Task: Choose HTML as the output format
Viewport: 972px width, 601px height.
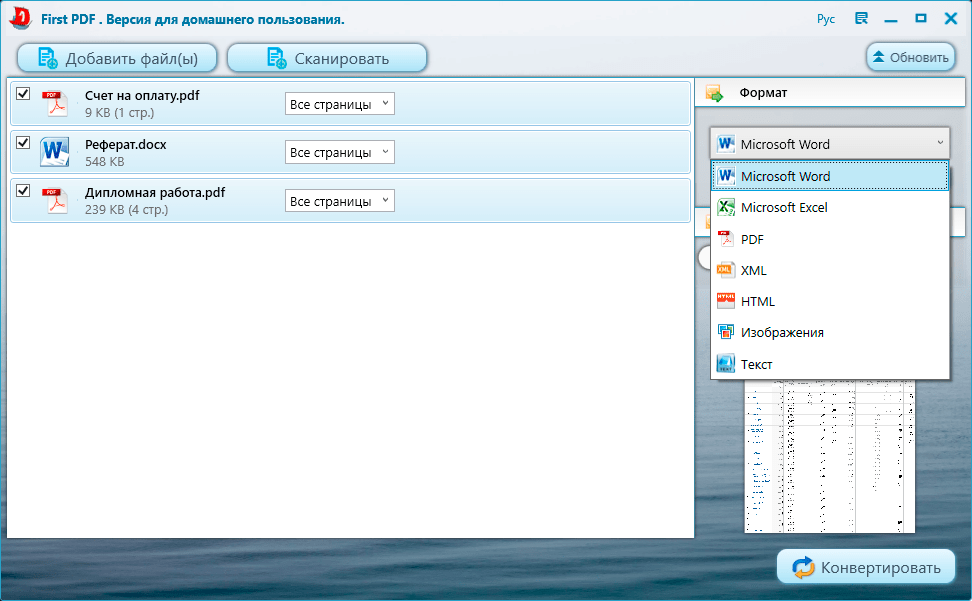Action: [x=830, y=301]
